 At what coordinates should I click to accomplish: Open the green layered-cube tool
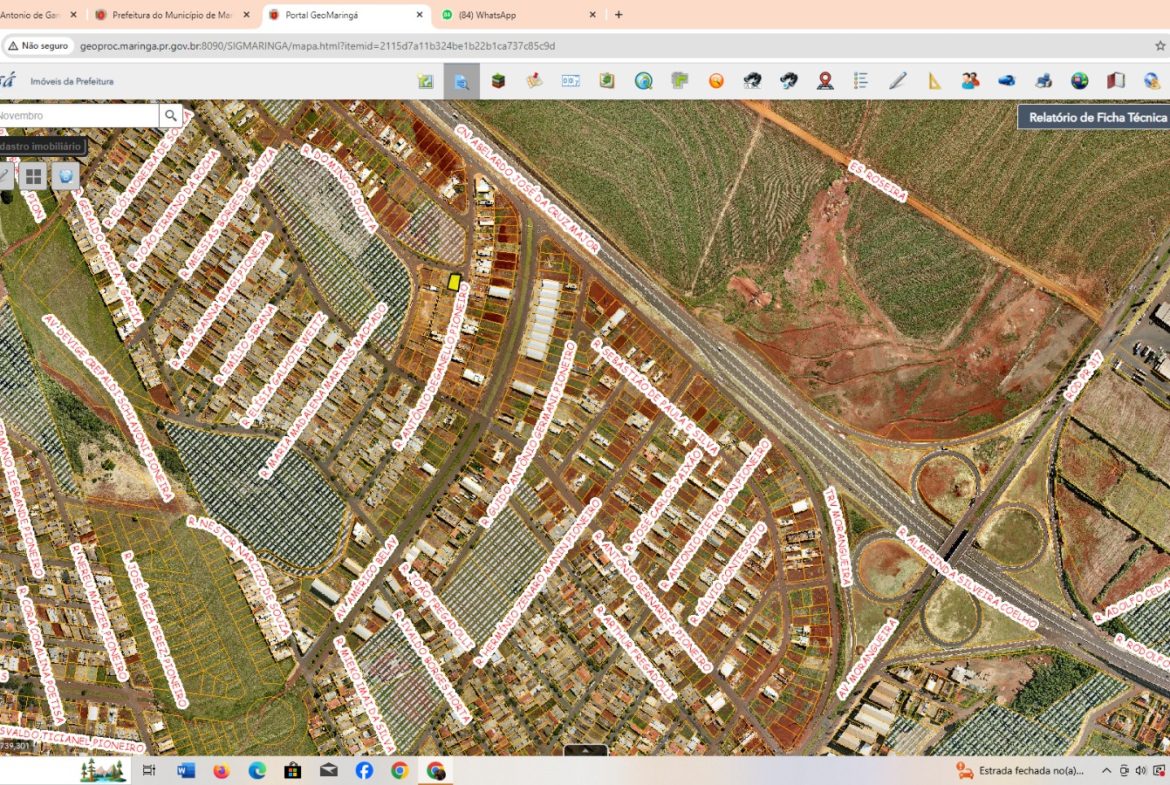tap(498, 81)
